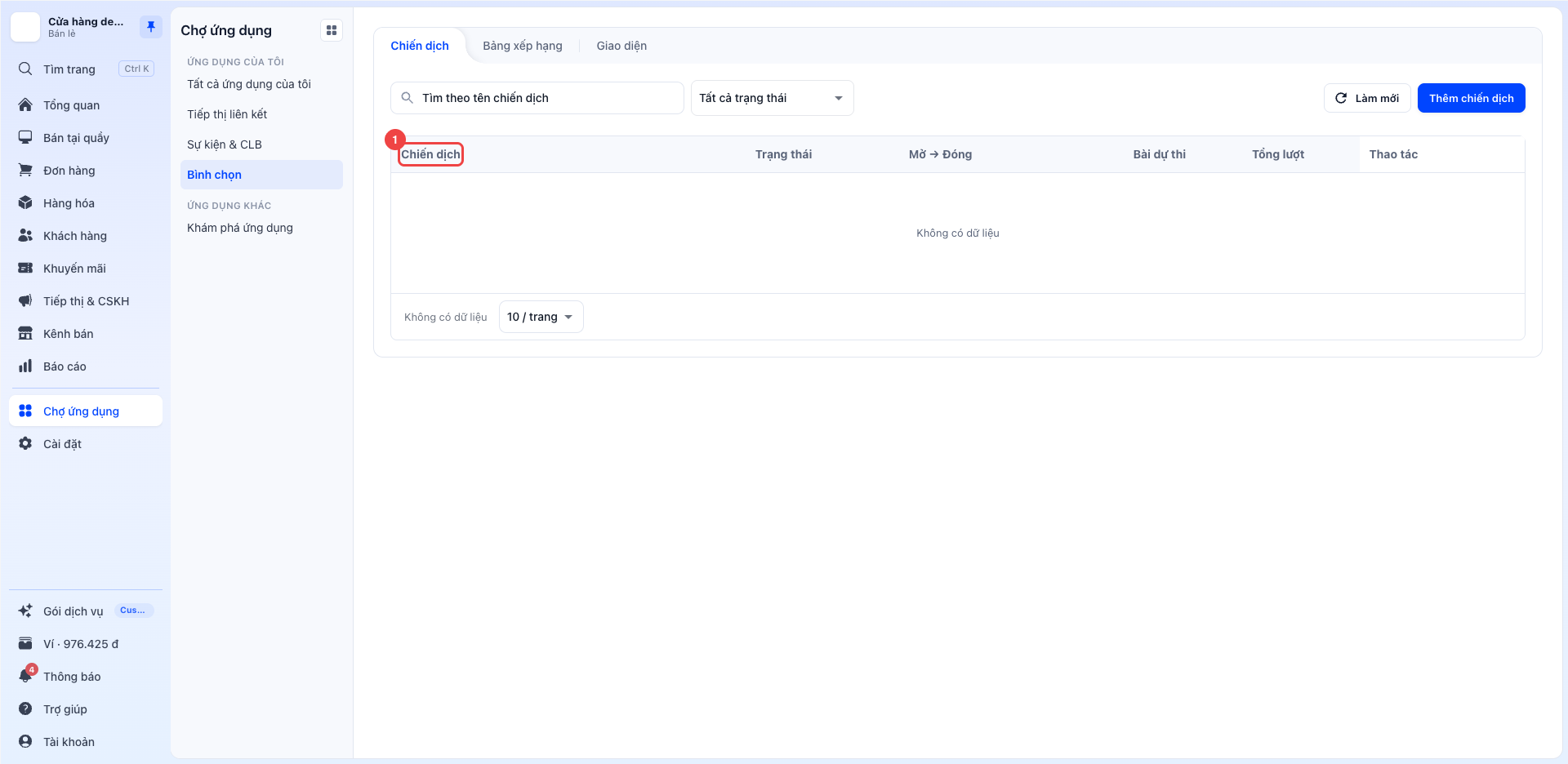
Task: Switch to the Chiến dịch tab
Action: (x=420, y=46)
